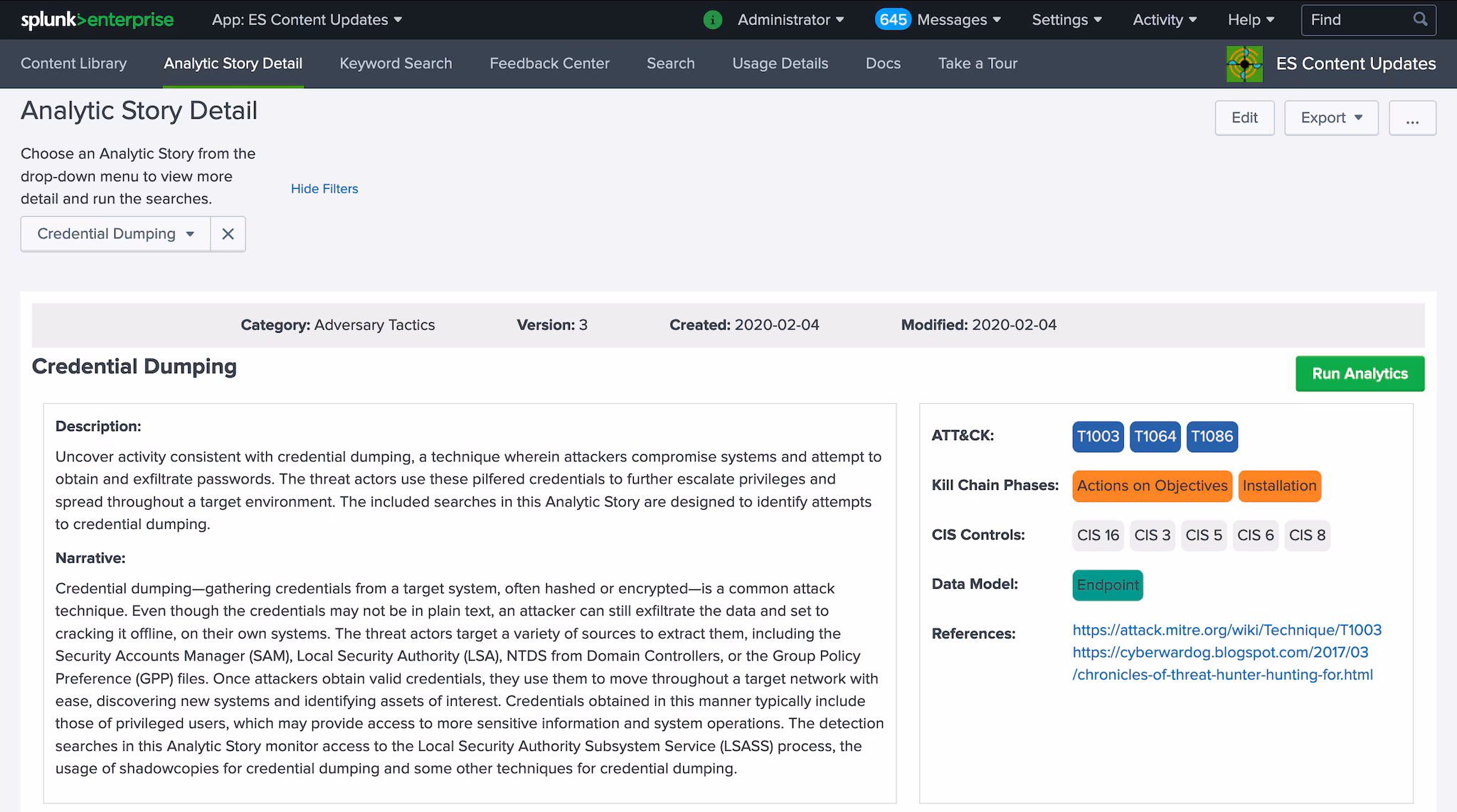This screenshot has height=812, width=1457.
Task: Open the 645 messages badge
Action: point(892,20)
